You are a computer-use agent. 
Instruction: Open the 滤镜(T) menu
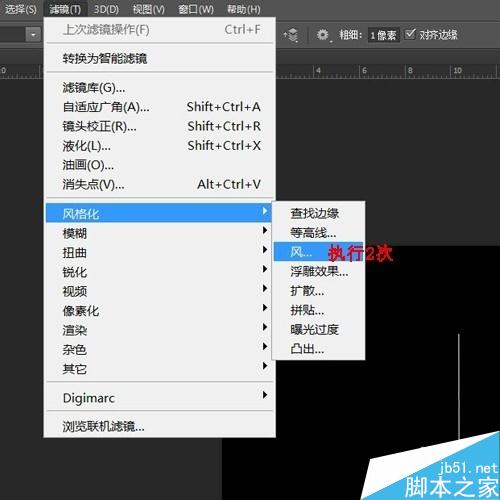(65, 9)
